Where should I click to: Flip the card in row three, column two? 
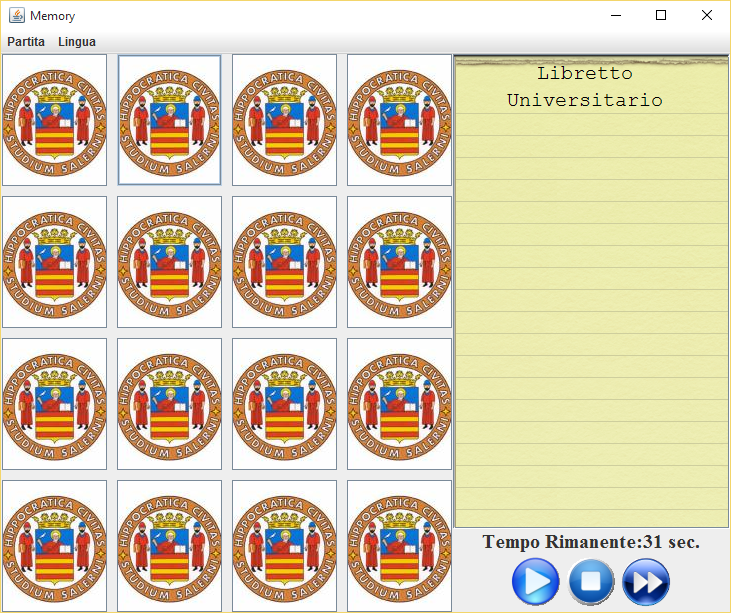169,404
